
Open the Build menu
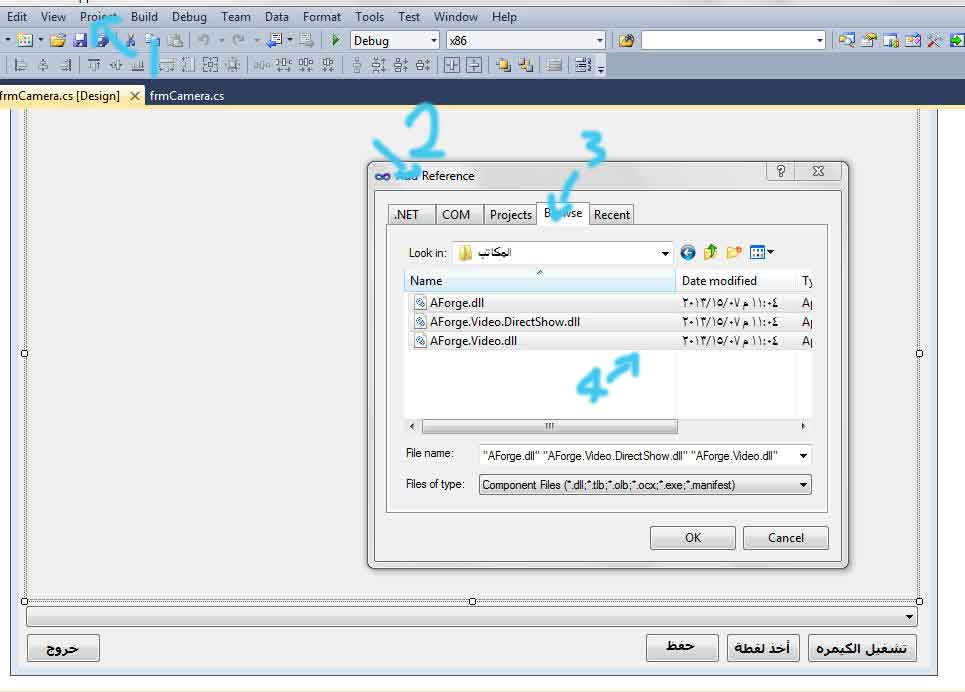pos(144,16)
